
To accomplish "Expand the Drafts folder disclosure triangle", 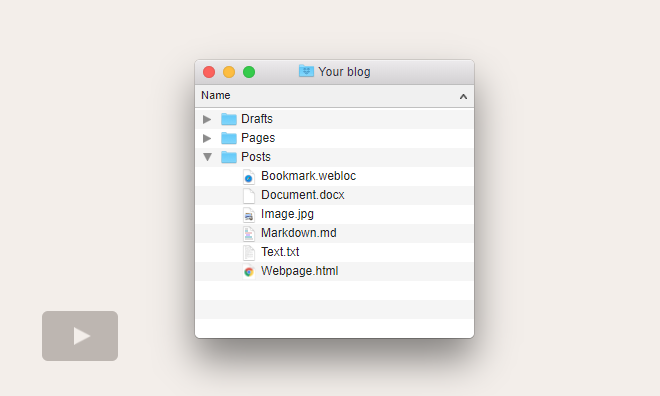I will coord(207,120).
